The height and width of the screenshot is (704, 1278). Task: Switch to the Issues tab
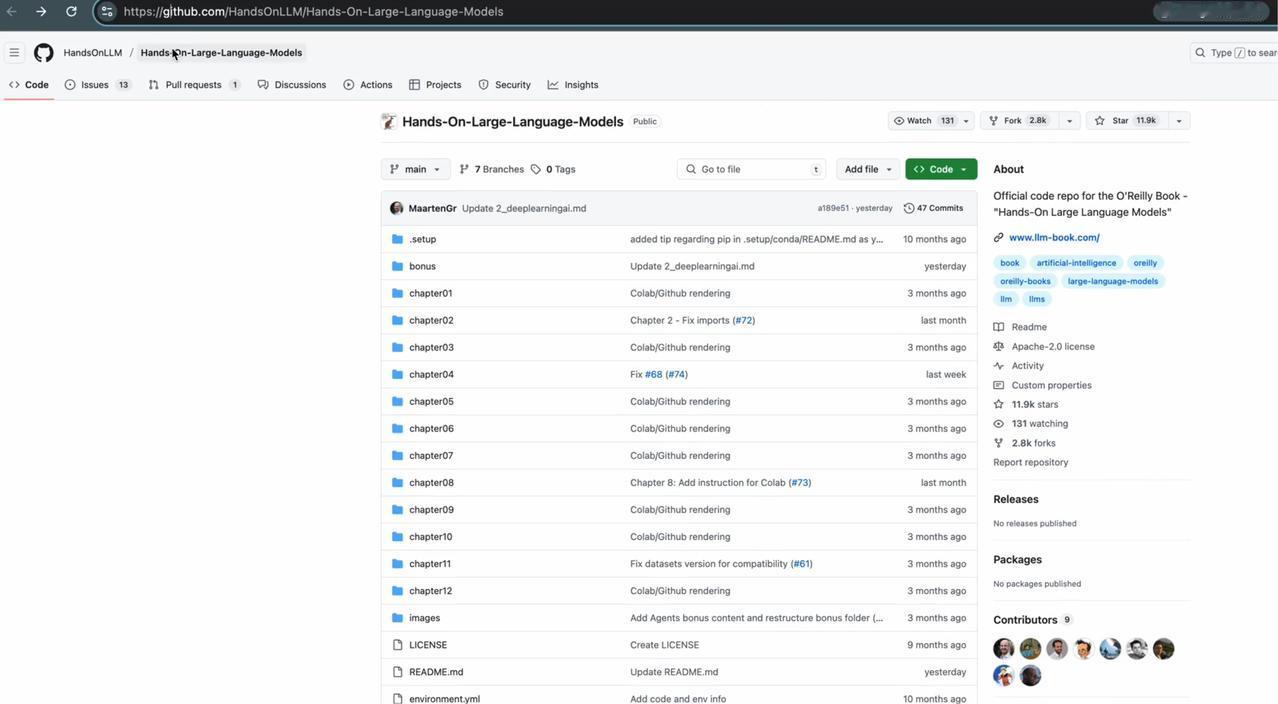coord(97,85)
